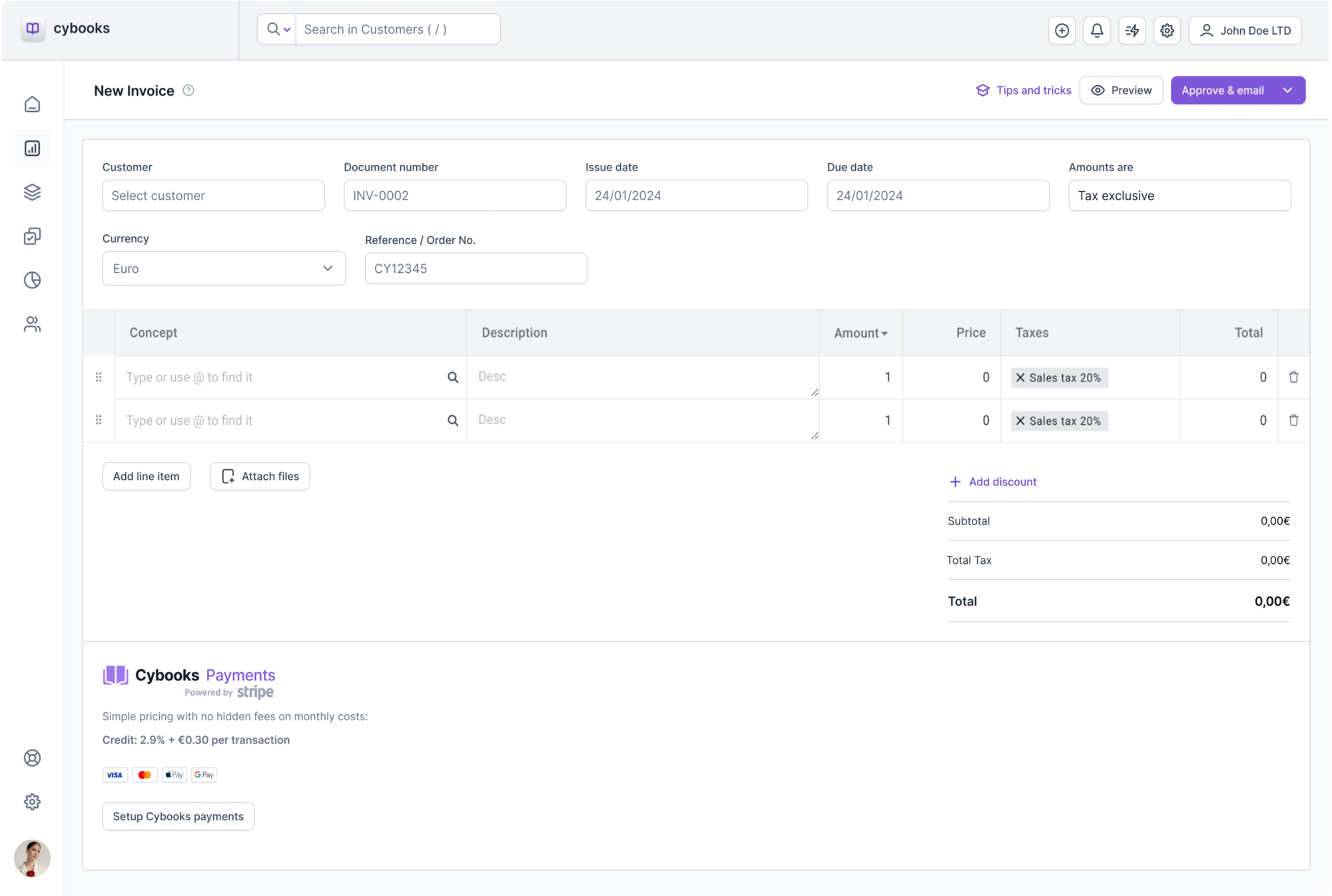Open the contacts people sidebar icon
Image resolution: width=1332 pixels, height=896 pixels.
coord(32,324)
